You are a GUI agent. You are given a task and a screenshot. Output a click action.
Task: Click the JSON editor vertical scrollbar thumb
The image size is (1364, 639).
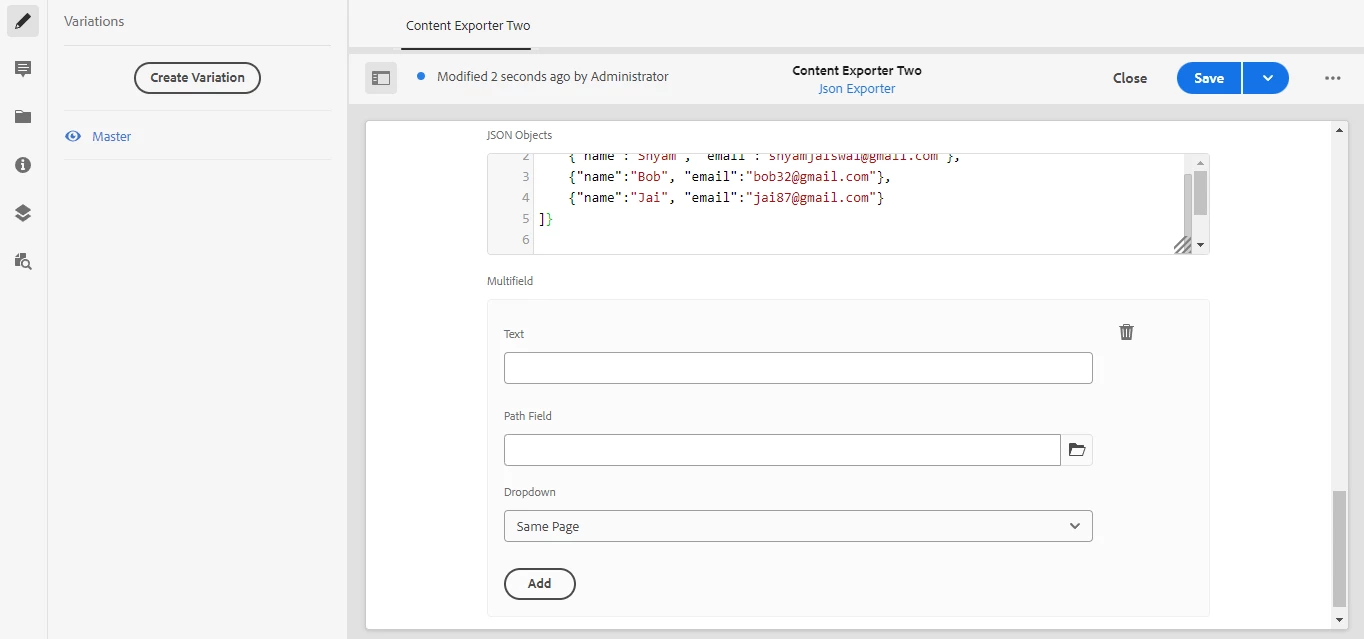[x=1200, y=192]
